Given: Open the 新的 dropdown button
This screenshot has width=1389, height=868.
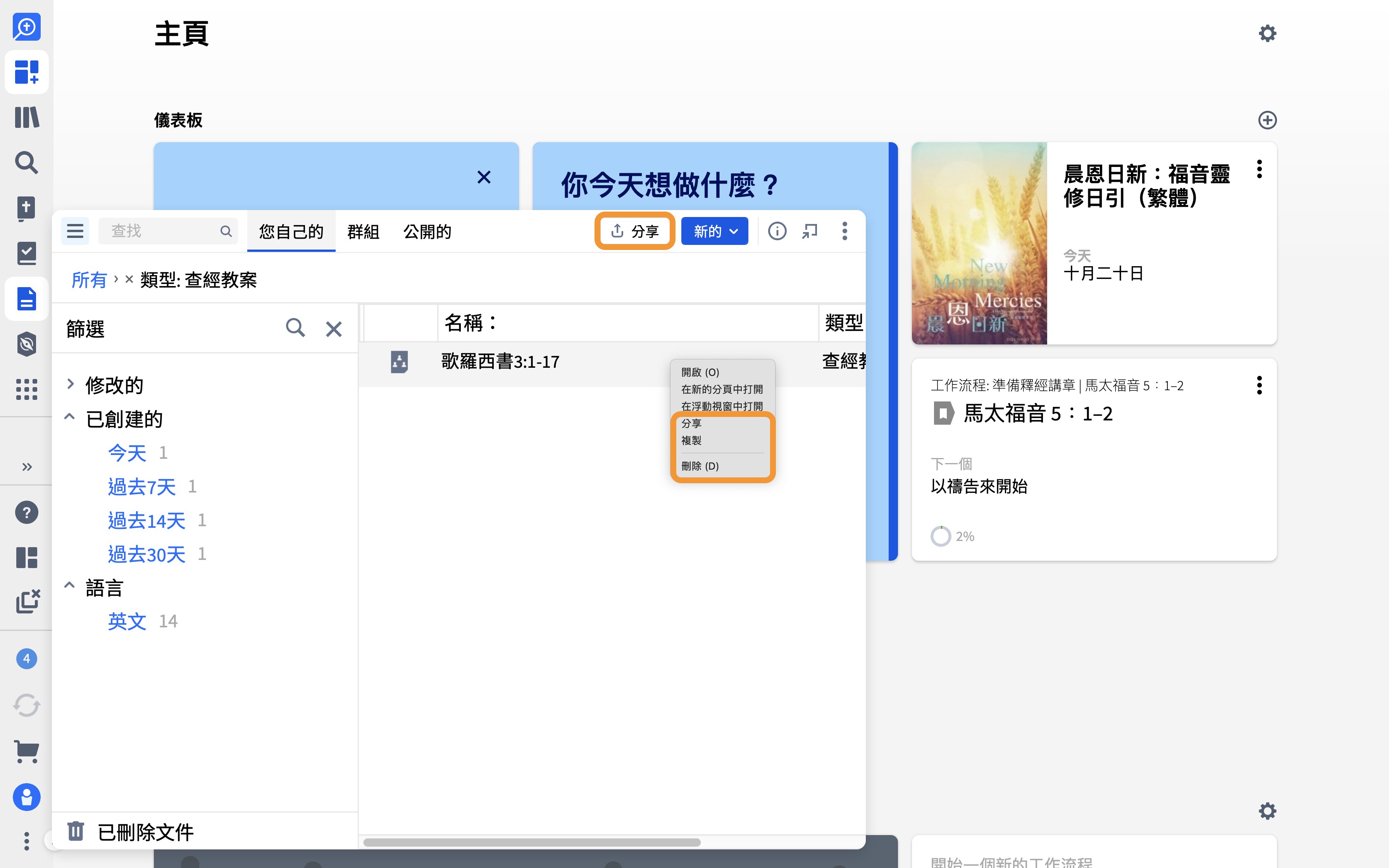Looking at the screenshot, I should click(715, 231).
